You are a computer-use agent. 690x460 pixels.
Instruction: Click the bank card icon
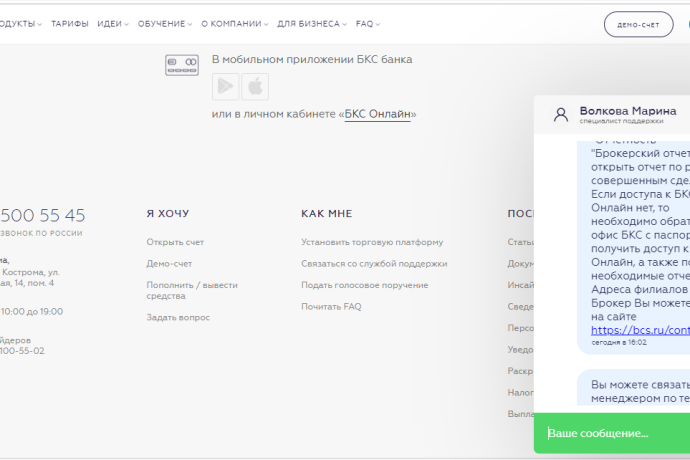click(x=182, y=65)
